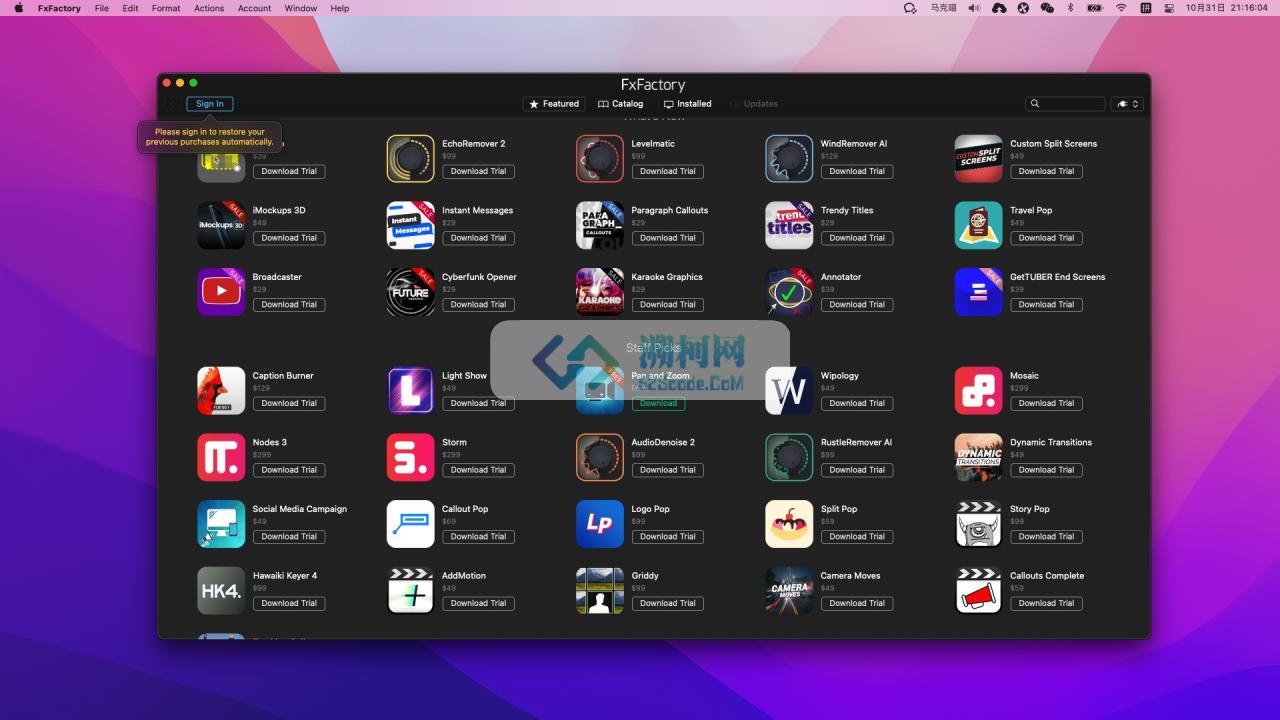Viewport: 1280px width, 720px height.
Task: Open the Apple menu
Action: click(17, 8)
